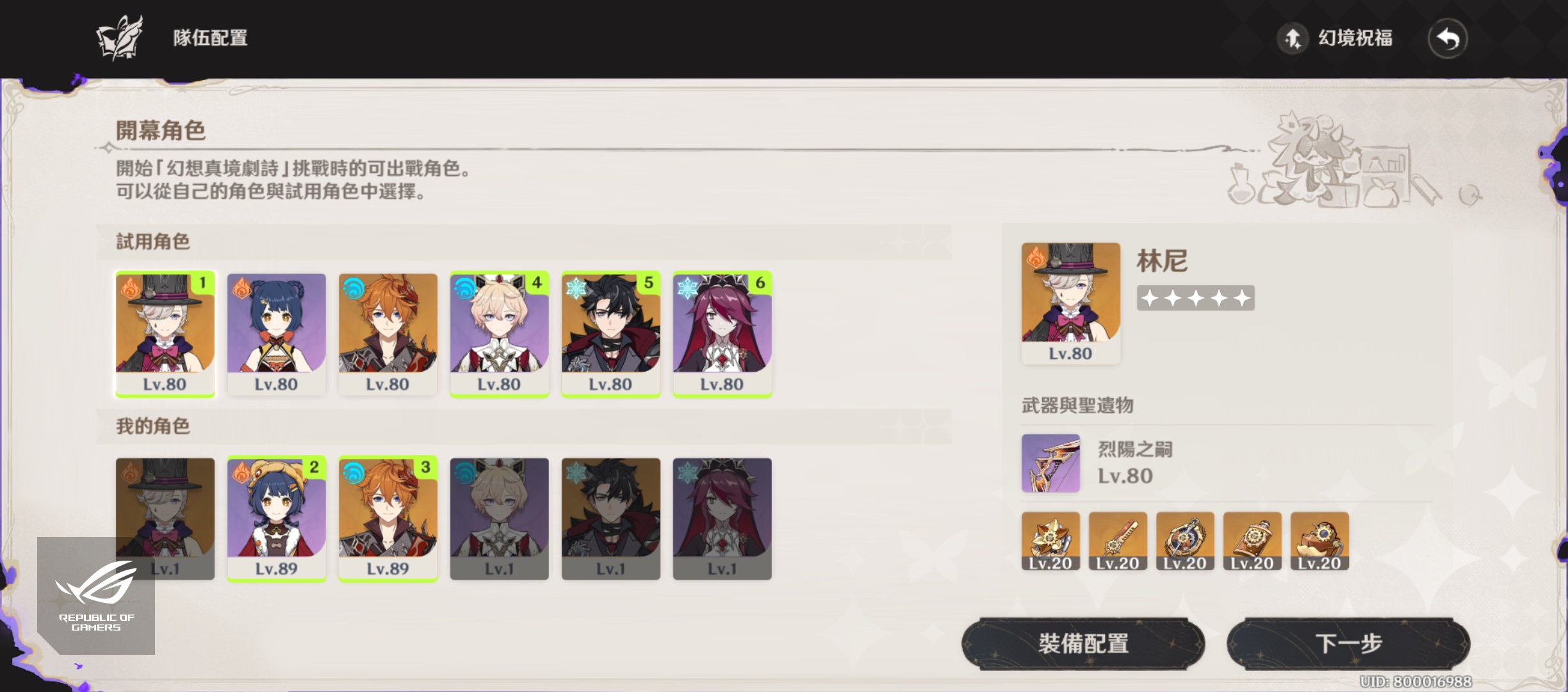This screenshot has height=692, width=1568.
Task: Toggle trial Xiangling Lv.80 selection
Action: pos(277,334)
